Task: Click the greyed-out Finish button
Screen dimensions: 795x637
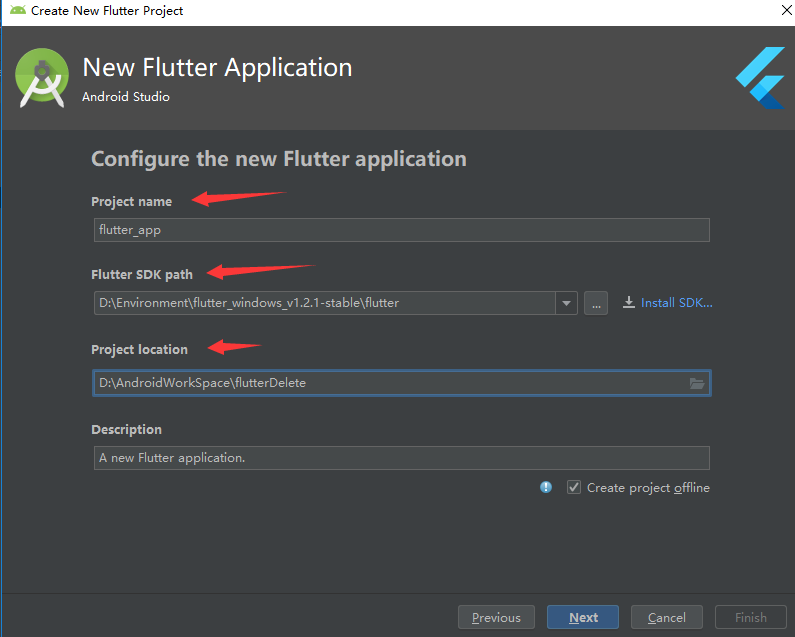Action: pyautogui.click(x=751, y=617)
